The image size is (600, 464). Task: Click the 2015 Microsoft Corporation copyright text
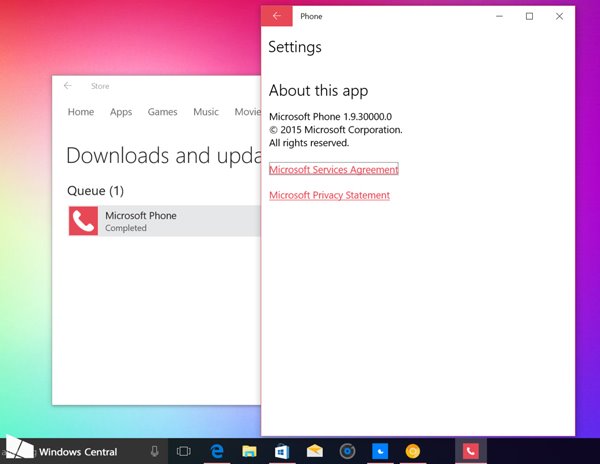(x=336, y=130)
